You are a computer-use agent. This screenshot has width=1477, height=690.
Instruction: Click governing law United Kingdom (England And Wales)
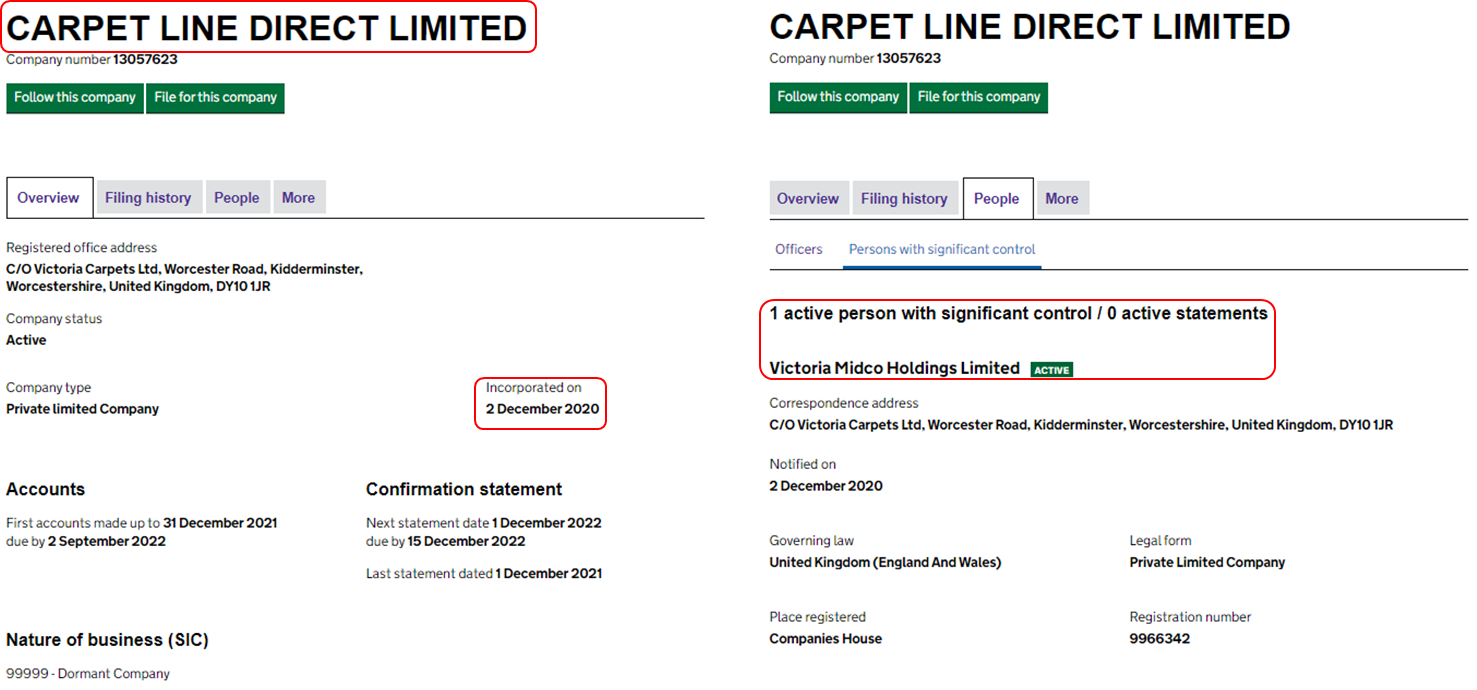[x=885, y=563]
